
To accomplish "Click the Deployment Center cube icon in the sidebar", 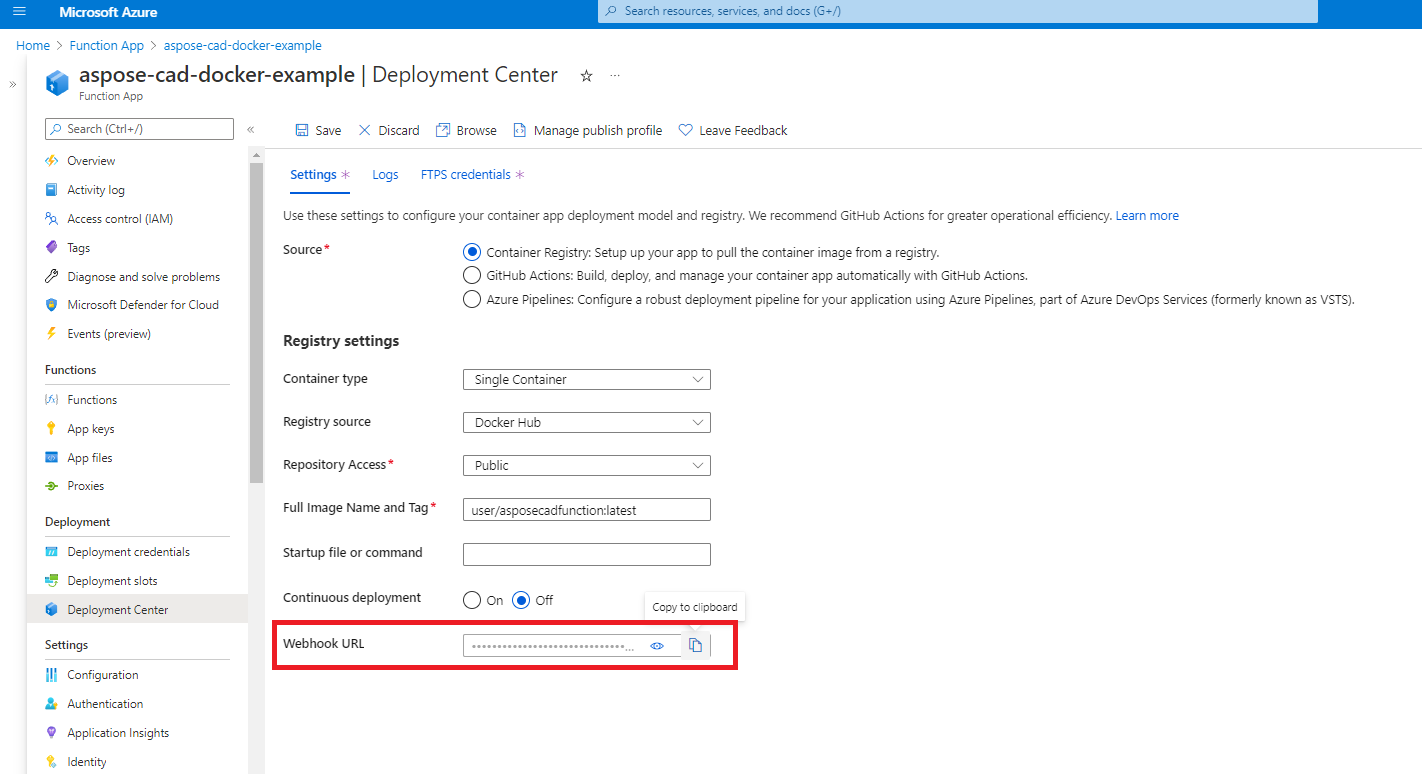I will (52, 610).
